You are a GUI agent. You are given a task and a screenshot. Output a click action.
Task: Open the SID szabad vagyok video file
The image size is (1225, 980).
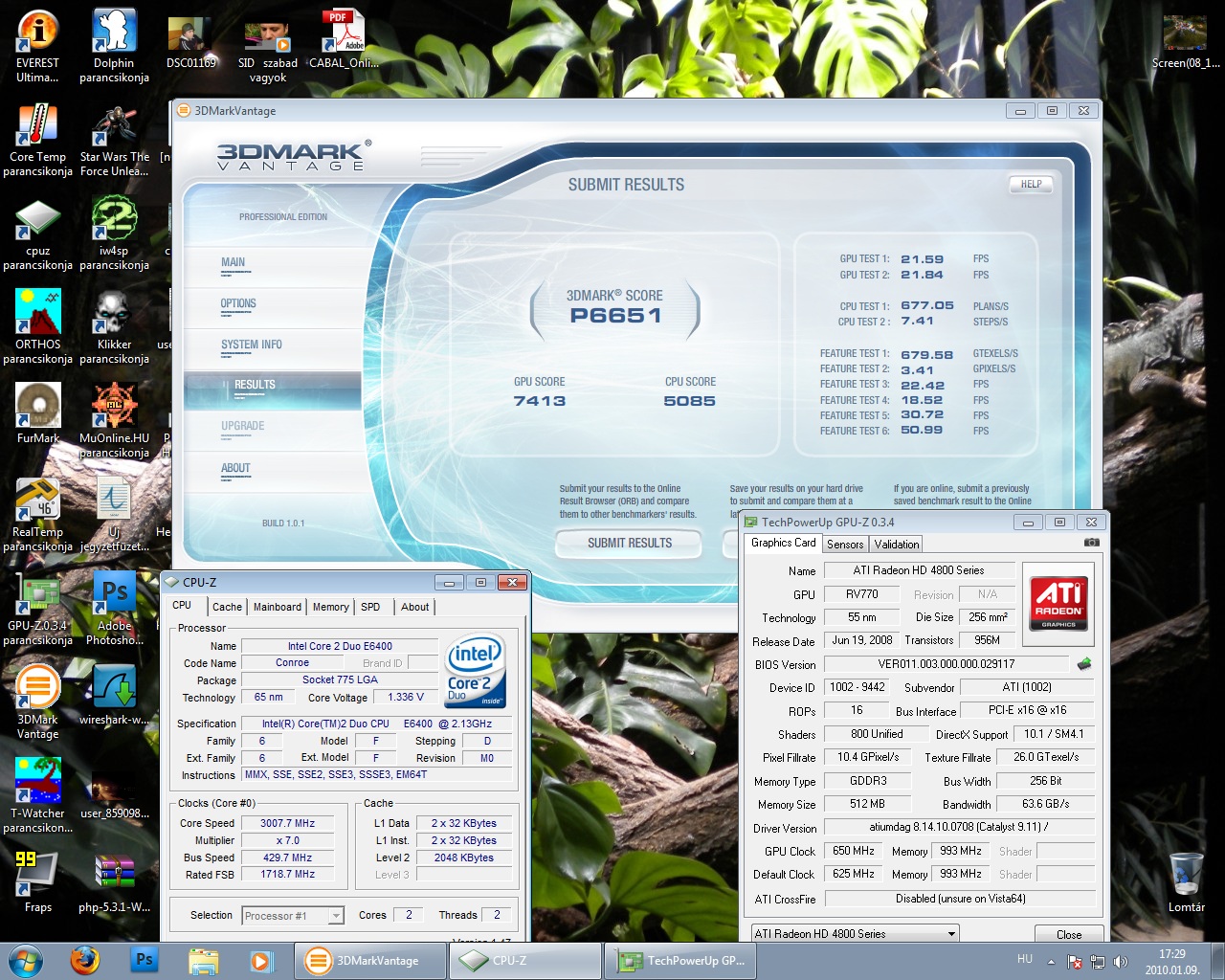click(x=268, y=50)
